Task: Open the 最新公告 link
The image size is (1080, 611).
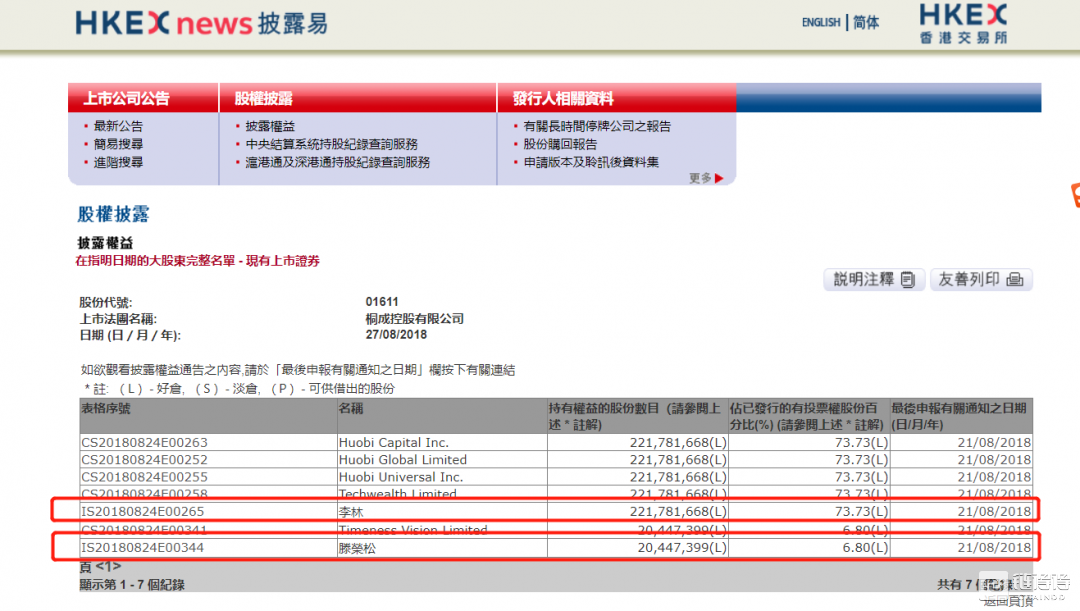Action: pyautogui.click(x=118, y=126)
